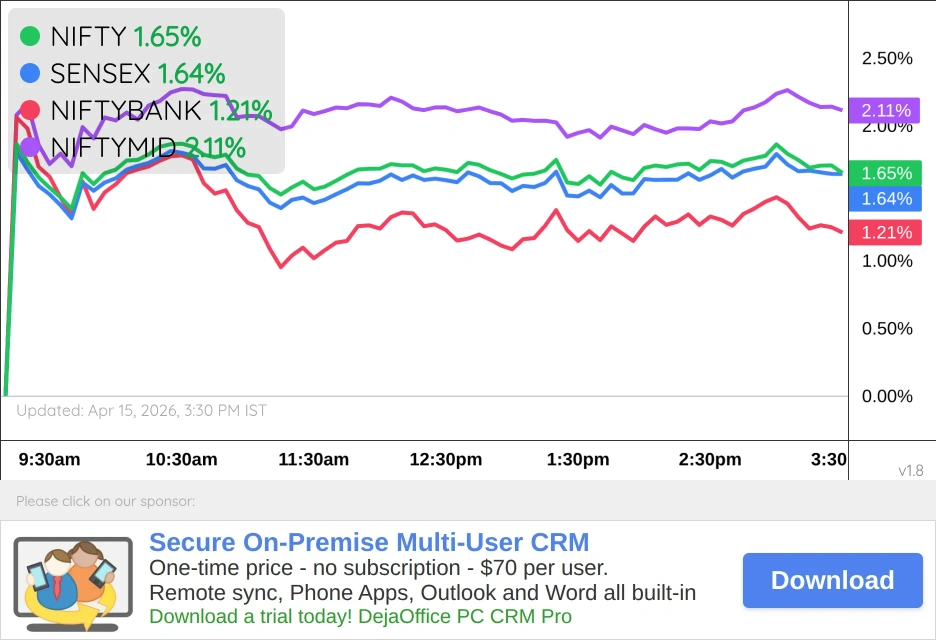Screen dimensions: 936x640
Task: Click the purple 2.11% value tag
Action: (886, 110)
